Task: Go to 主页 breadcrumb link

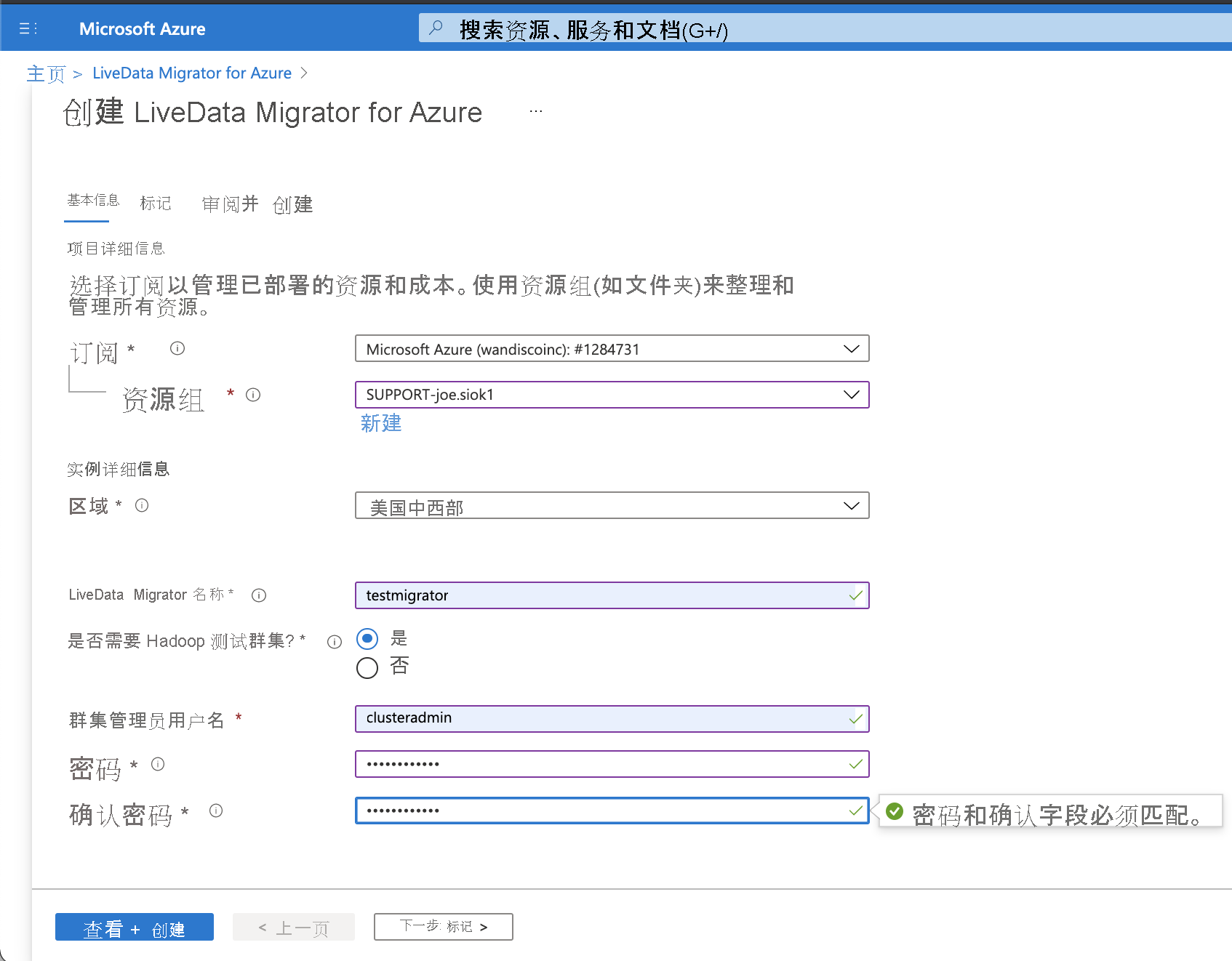Action: tap(46, 73)
